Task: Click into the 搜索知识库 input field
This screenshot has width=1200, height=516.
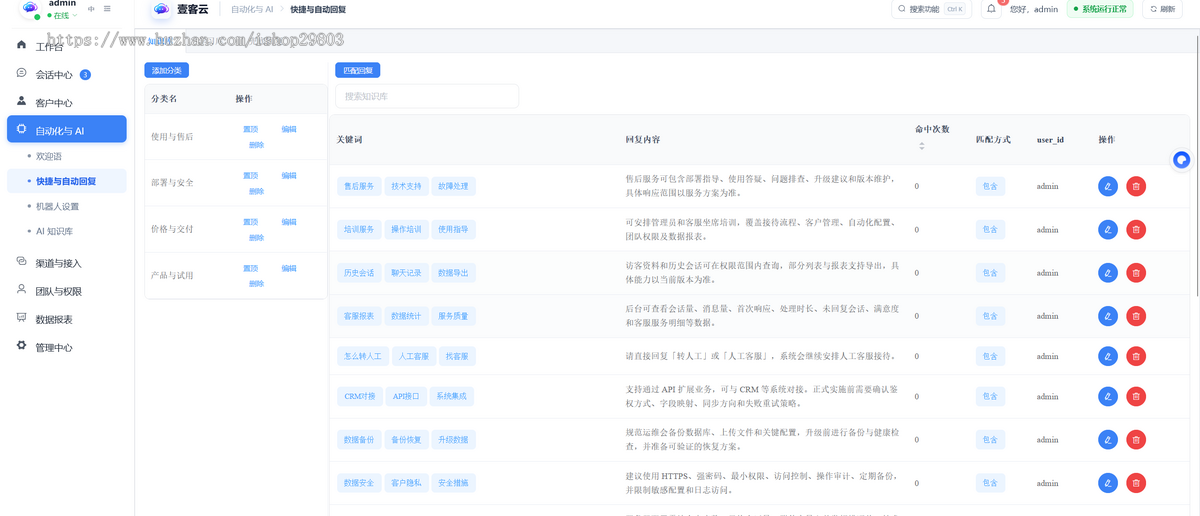Action: [427, 96]
